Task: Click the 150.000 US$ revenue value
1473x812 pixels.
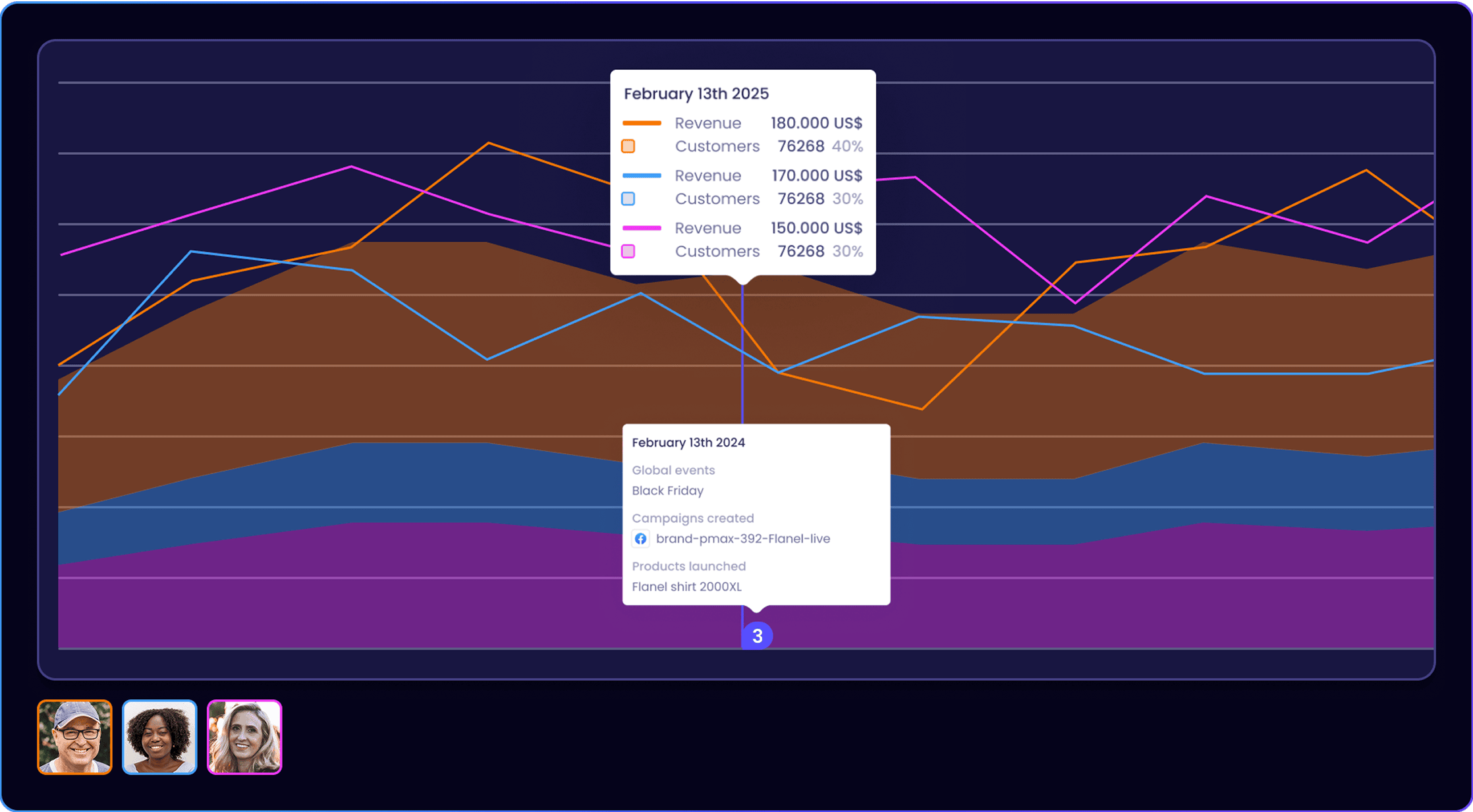Action: [816, 228]
